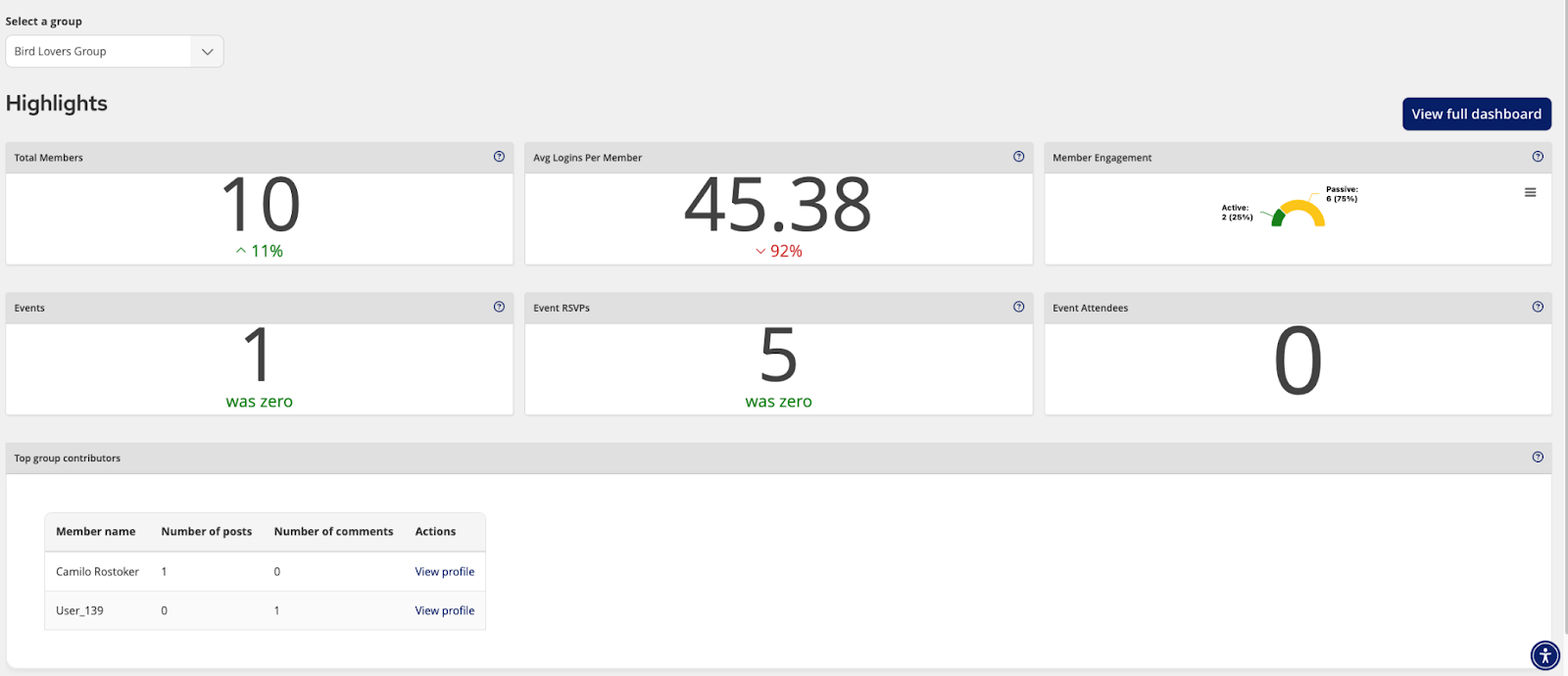Open help icon for Top group contributors
Image resolution: width=1568 pixels, height=676 pixels.
coord(1538,457)
